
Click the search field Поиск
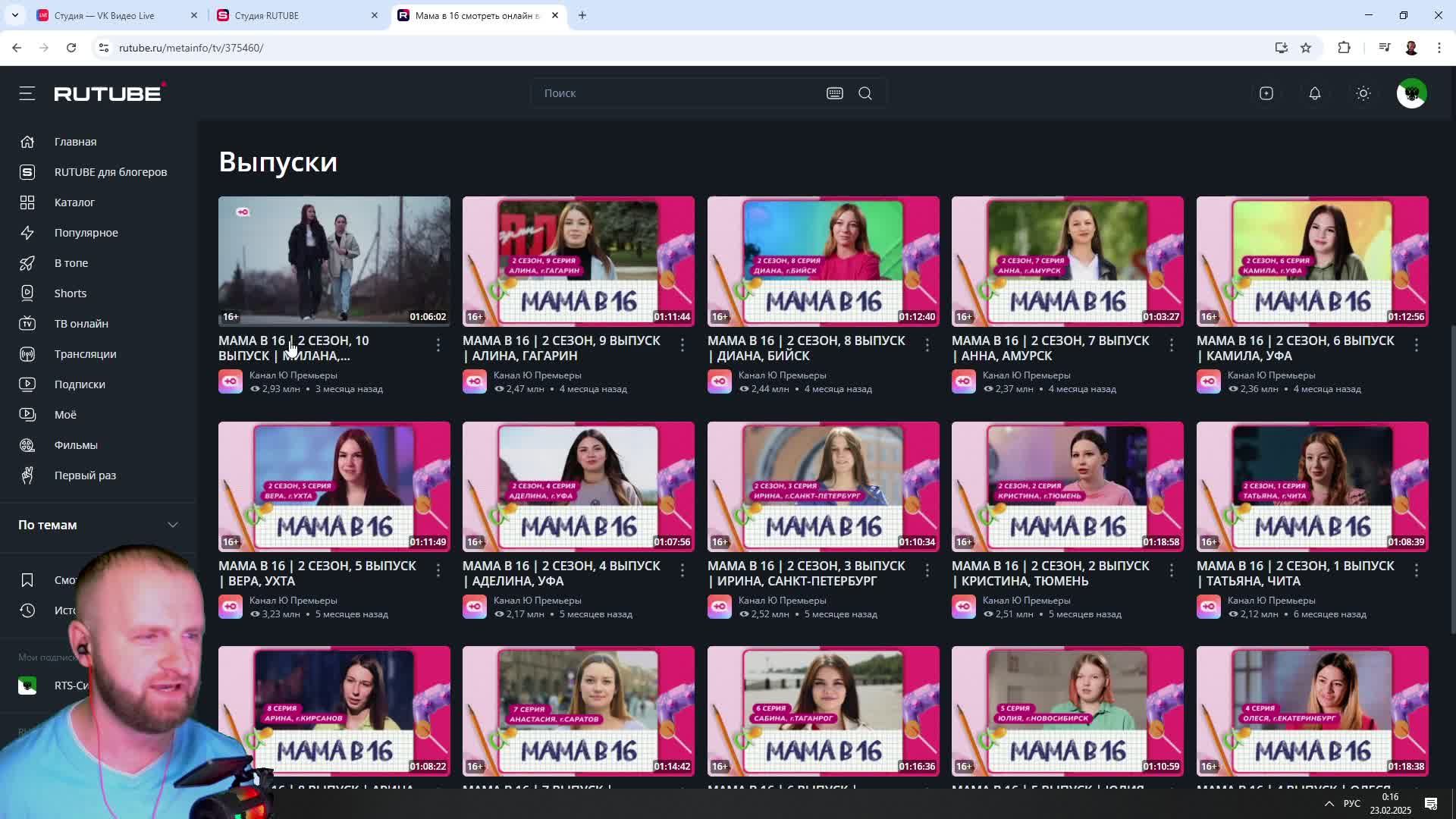(x=679, y=93)
